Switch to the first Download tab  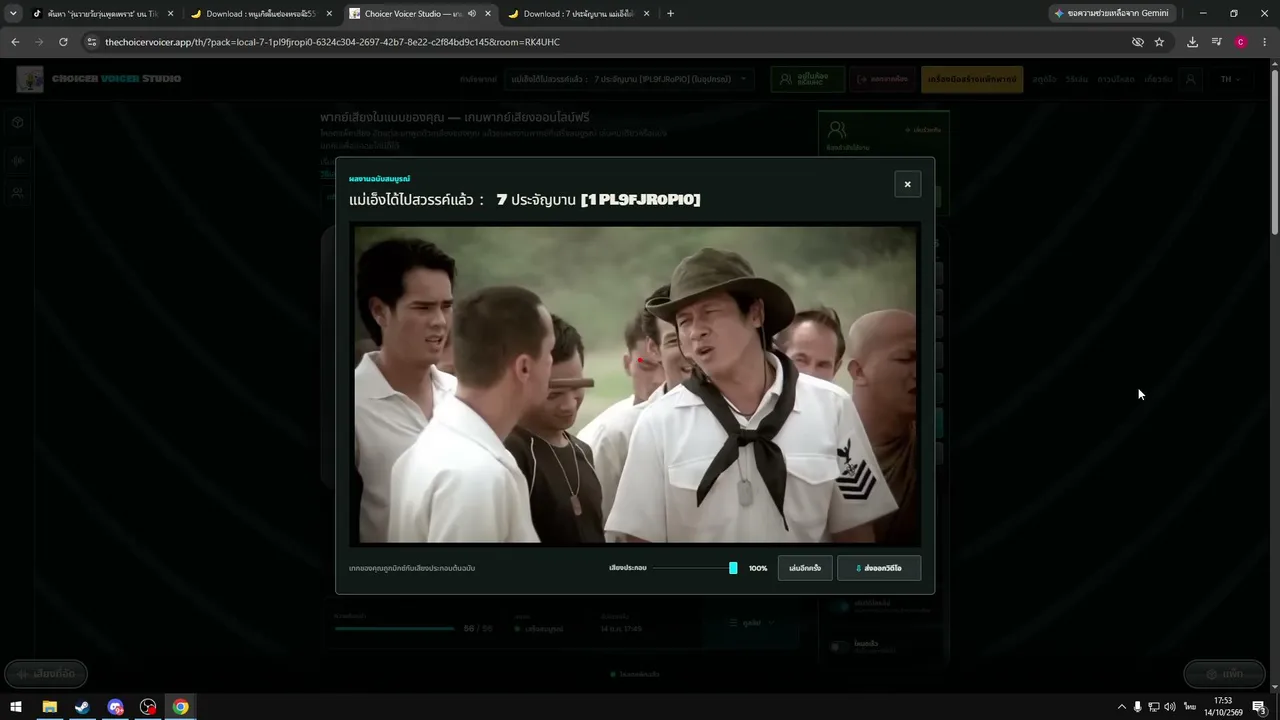coord(262,14)
